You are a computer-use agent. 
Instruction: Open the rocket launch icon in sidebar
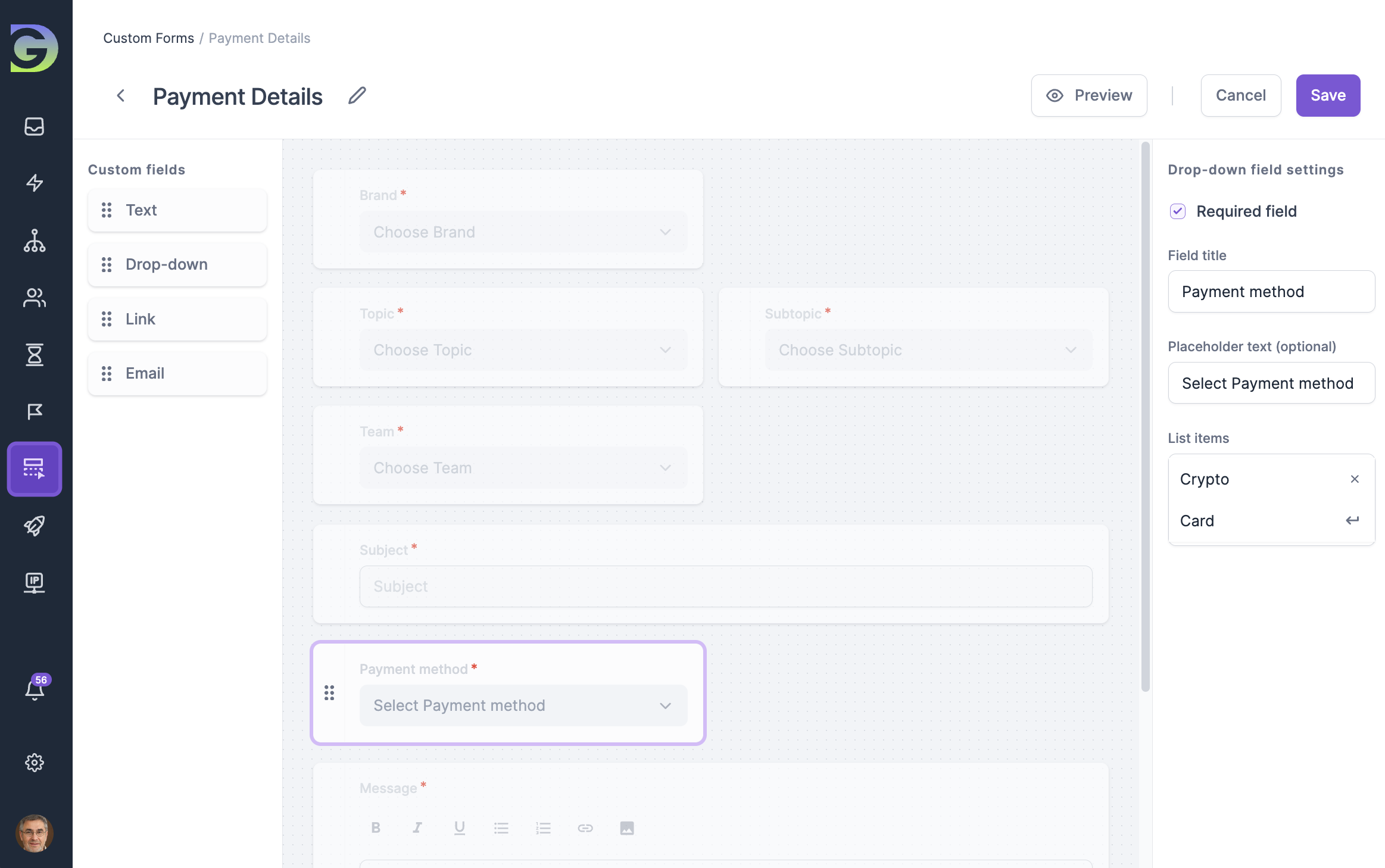click(34, 526)
